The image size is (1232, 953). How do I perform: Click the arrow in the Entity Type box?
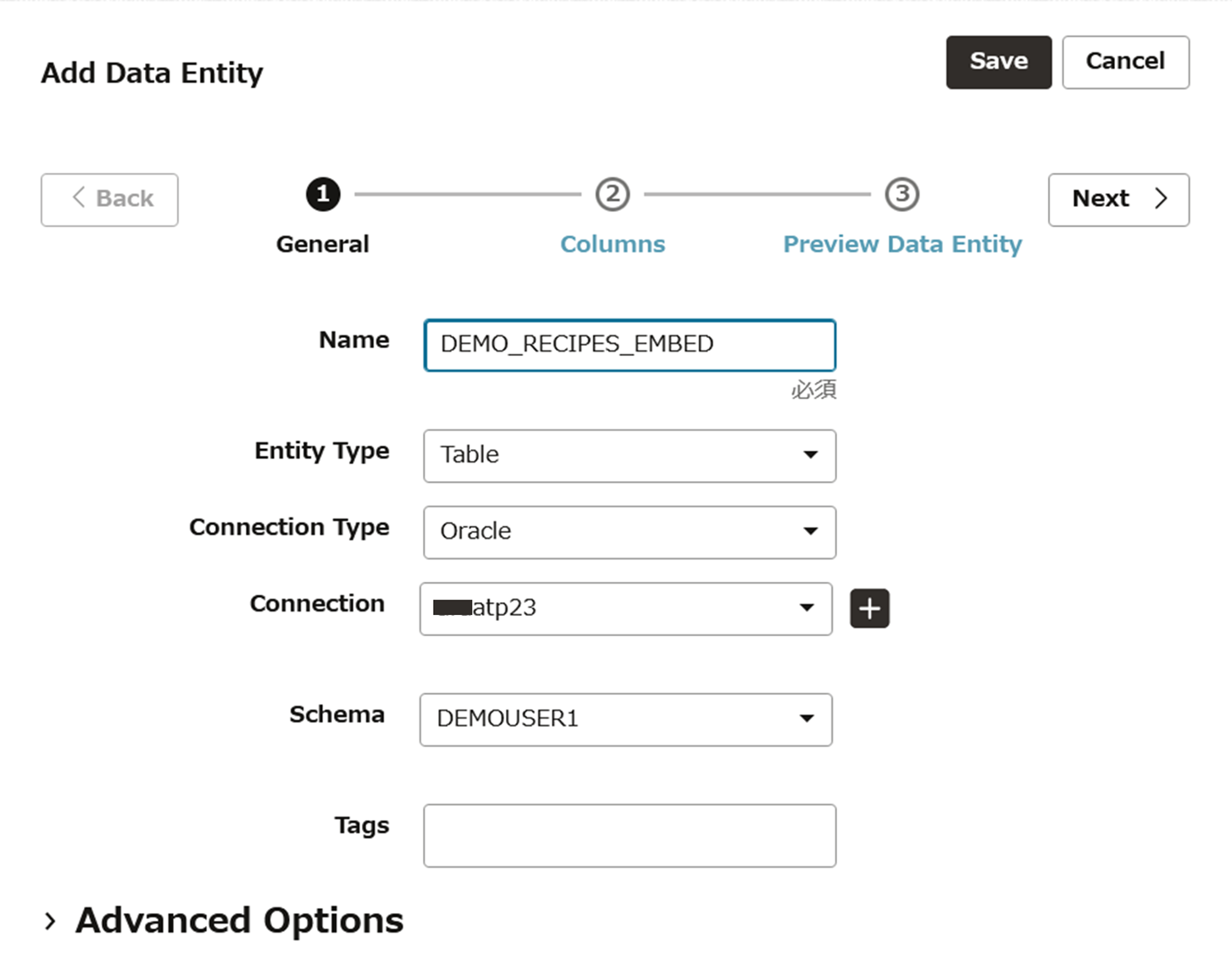coord(810,455)
